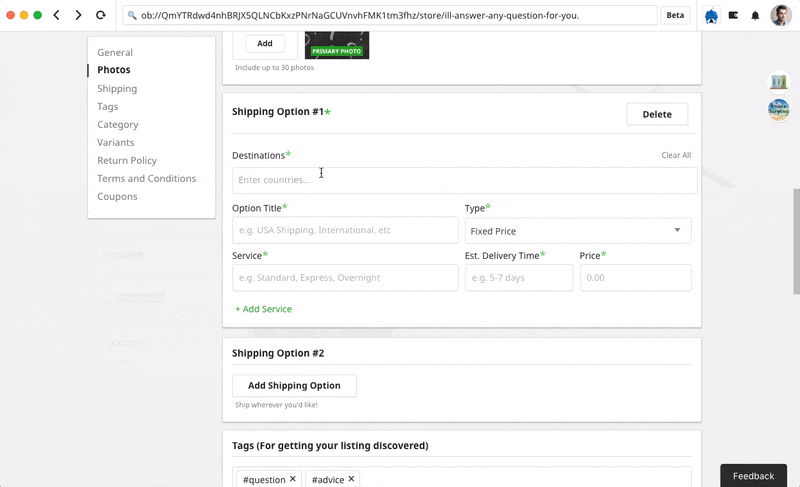Remove the #question tag
Screen dimensions: 800x487
[x=293, y=479]
